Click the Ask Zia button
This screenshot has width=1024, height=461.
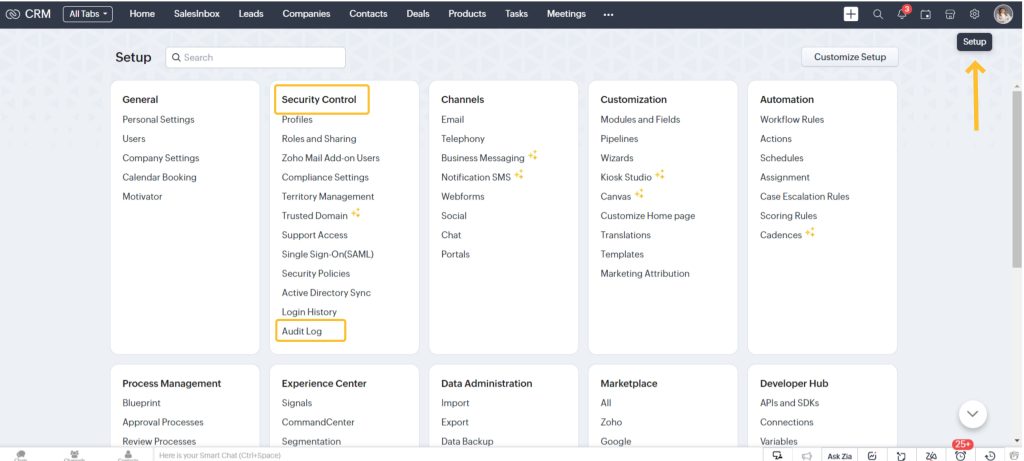click(839, 456)
